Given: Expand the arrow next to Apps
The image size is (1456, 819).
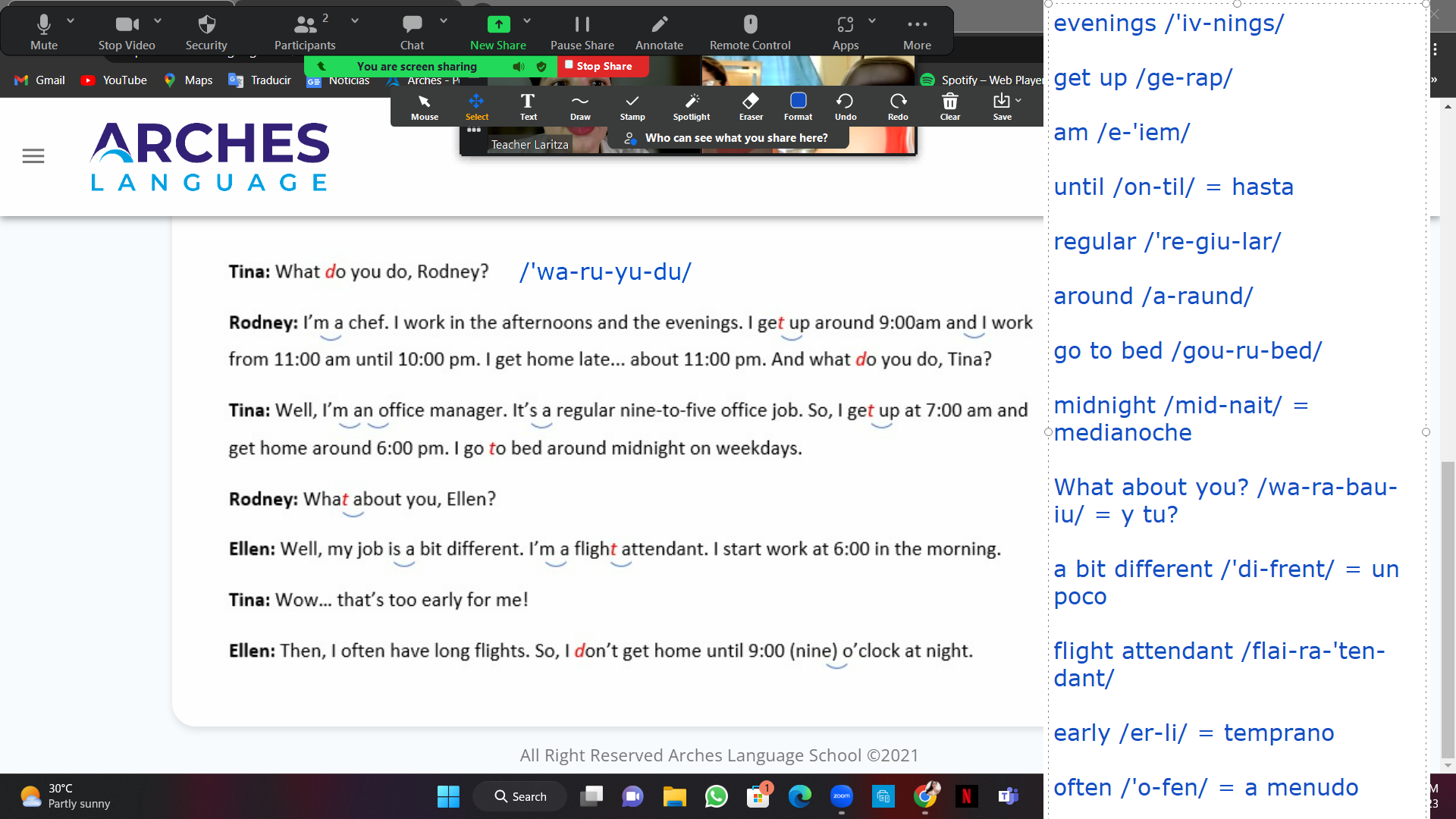Looking at the screenshot, I should pyautogui.click(x=872, y=21).
